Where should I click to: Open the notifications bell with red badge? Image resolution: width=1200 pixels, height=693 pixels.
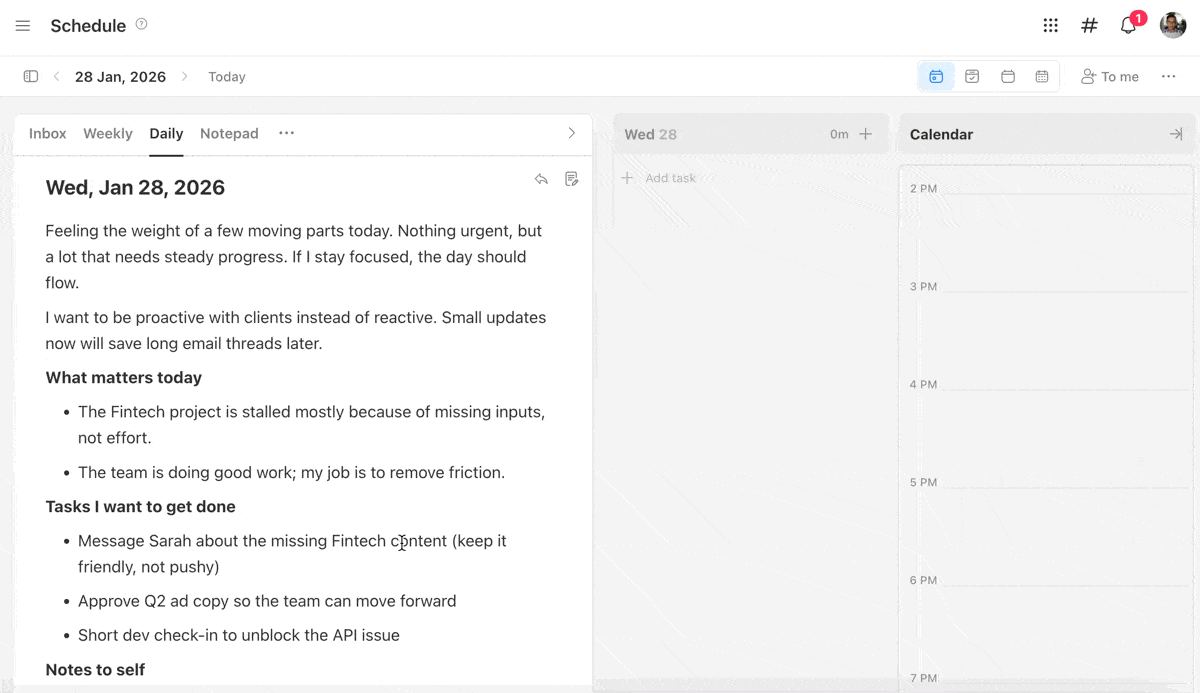[1127, 25]
